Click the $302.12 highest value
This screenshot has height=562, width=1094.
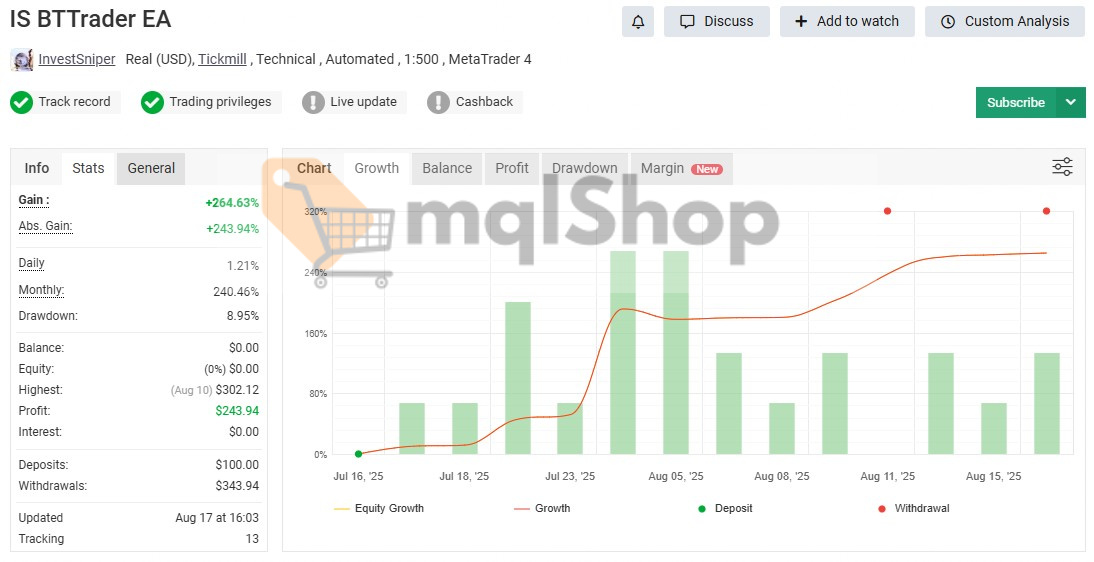tap(237, 390)
